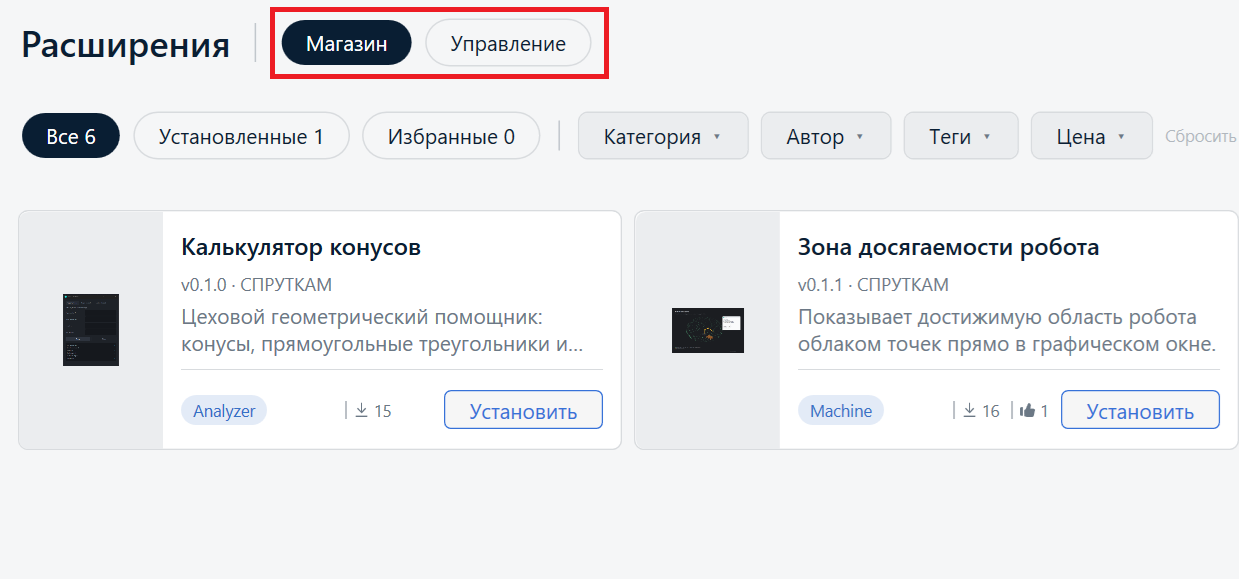The width and height of the screenshot is (1239, 579).
Task: Expand the Категория dropdown
Action: [x=663, y=136]
